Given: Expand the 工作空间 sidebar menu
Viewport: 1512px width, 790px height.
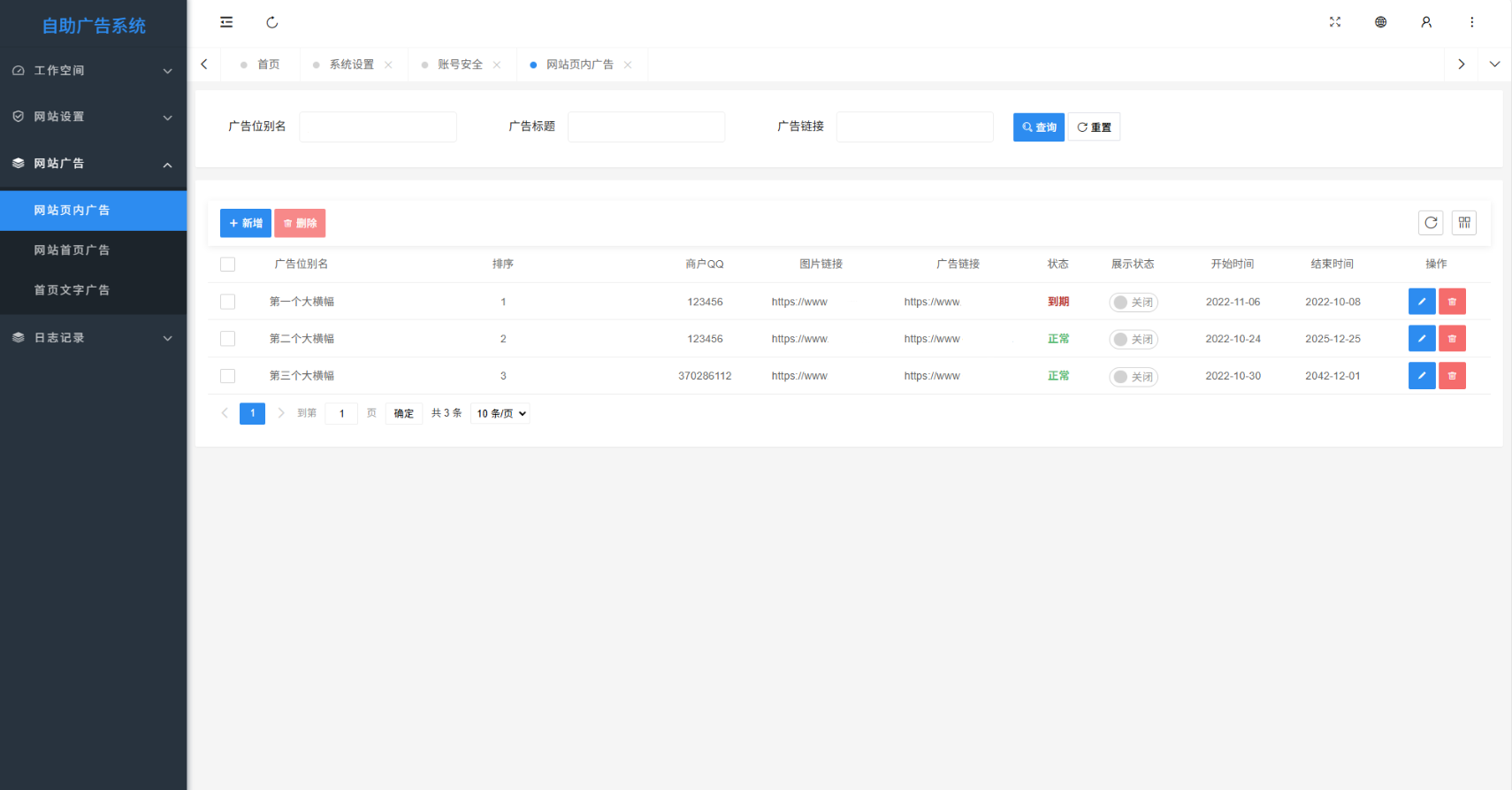Looking at the screenshot, I should click(93, 71).
